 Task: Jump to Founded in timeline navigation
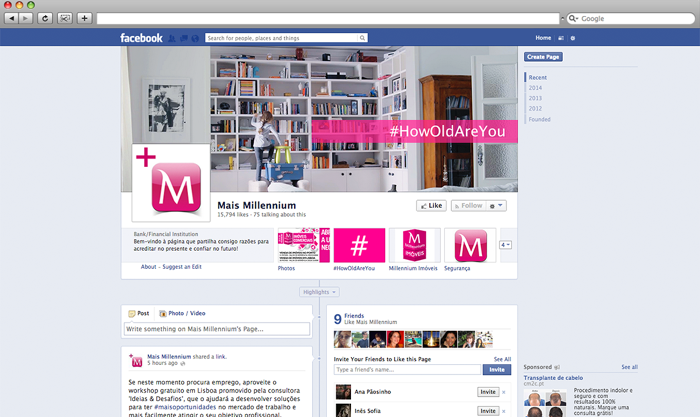(539, 119)
